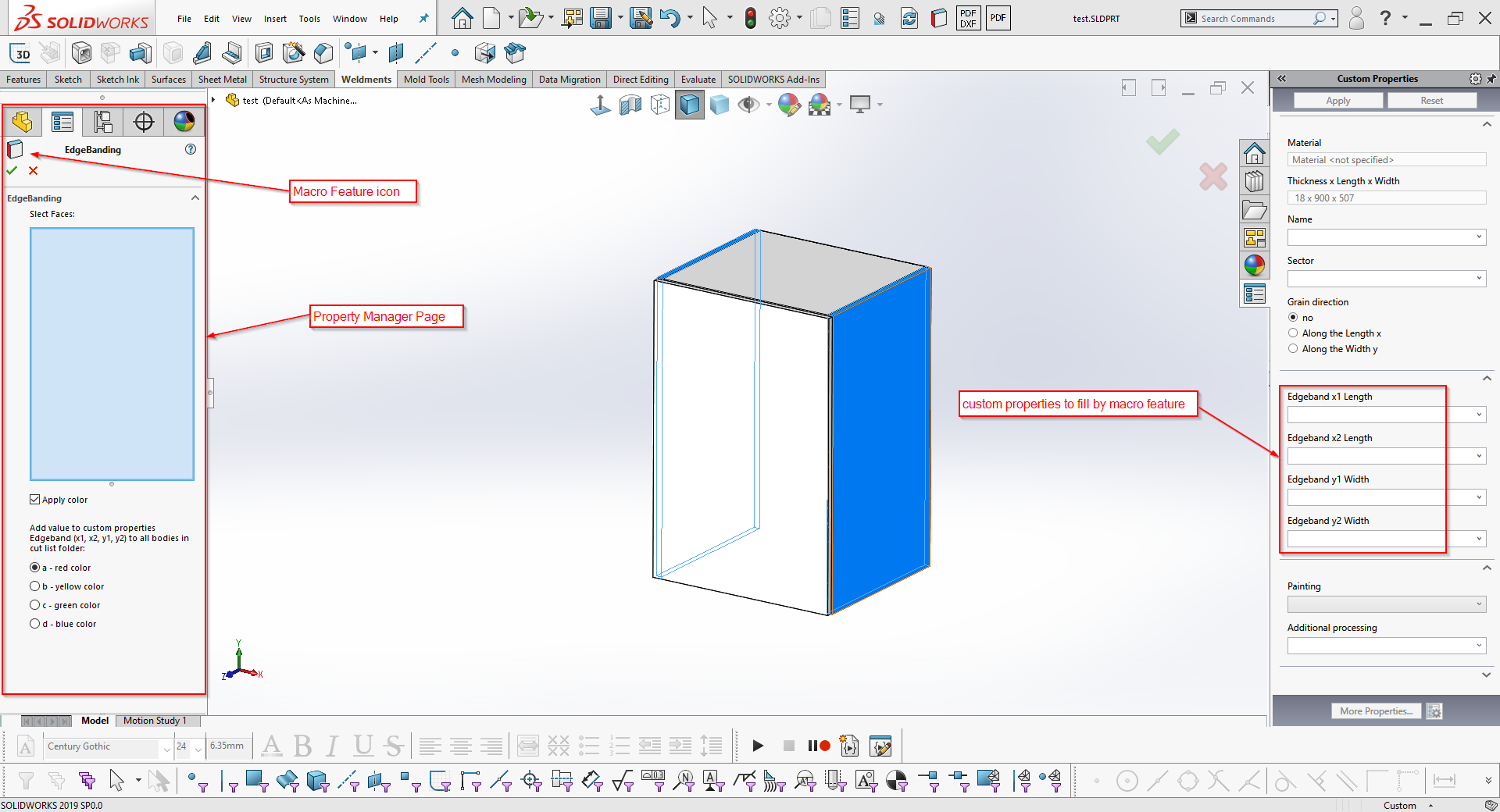Open the ConfigurationManager tab icon
This screenshot has height=812, width=1500.
103,122
